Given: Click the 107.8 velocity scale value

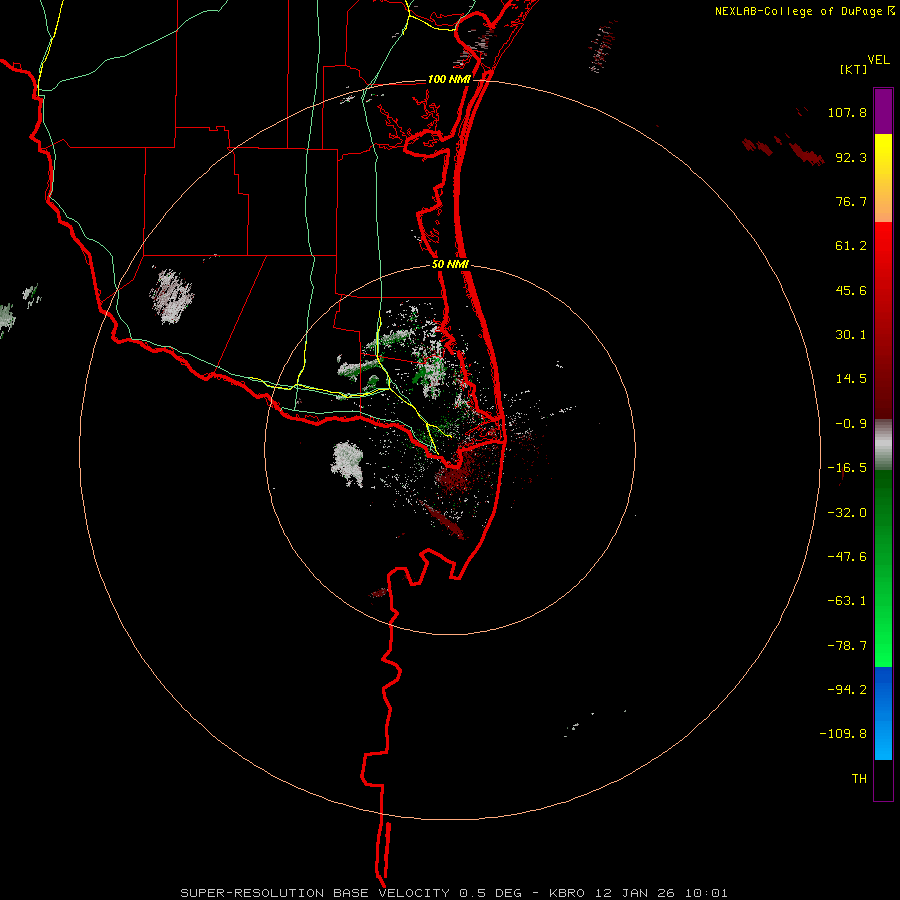Looking at the screenshot, I should coord(847,112).
